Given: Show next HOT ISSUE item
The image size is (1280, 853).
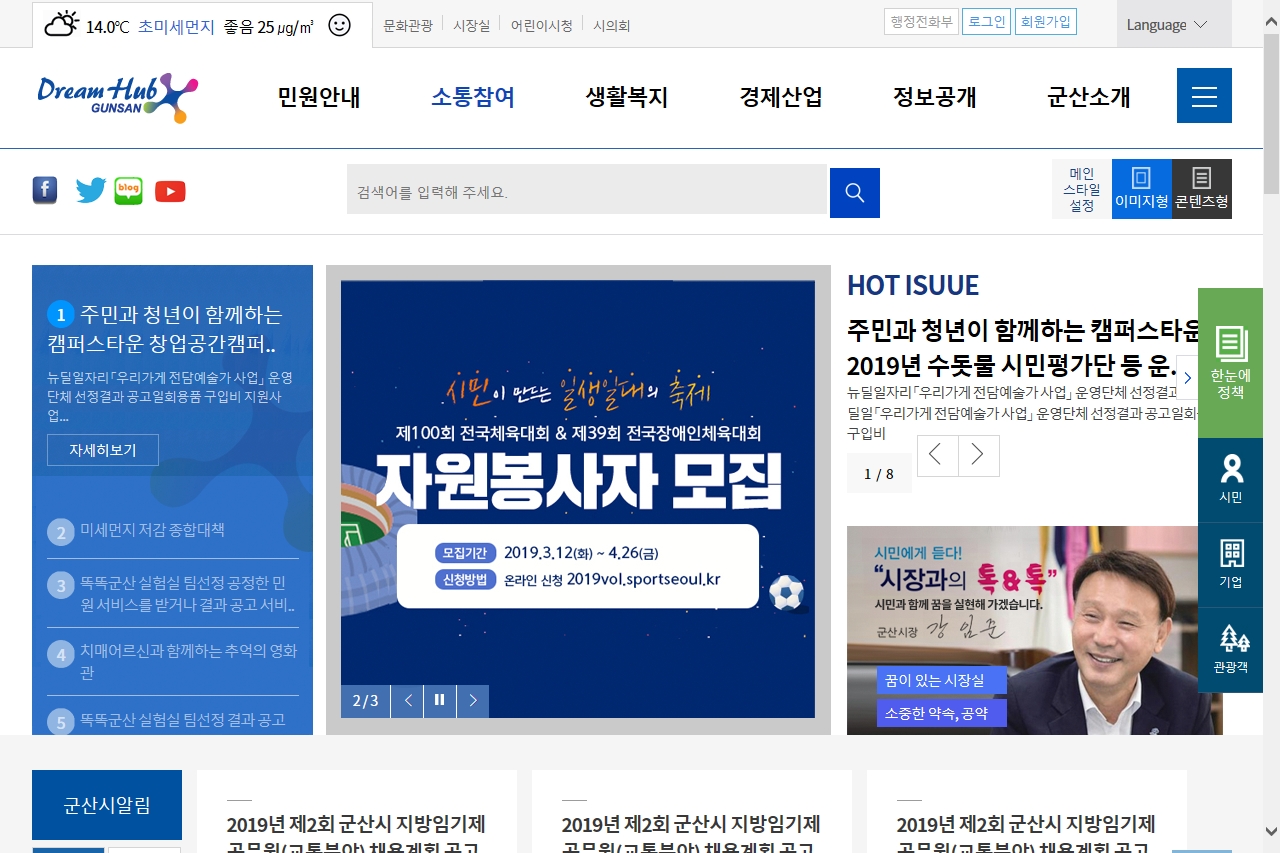Looking at the screenshot, I should (x=978, y=456).
